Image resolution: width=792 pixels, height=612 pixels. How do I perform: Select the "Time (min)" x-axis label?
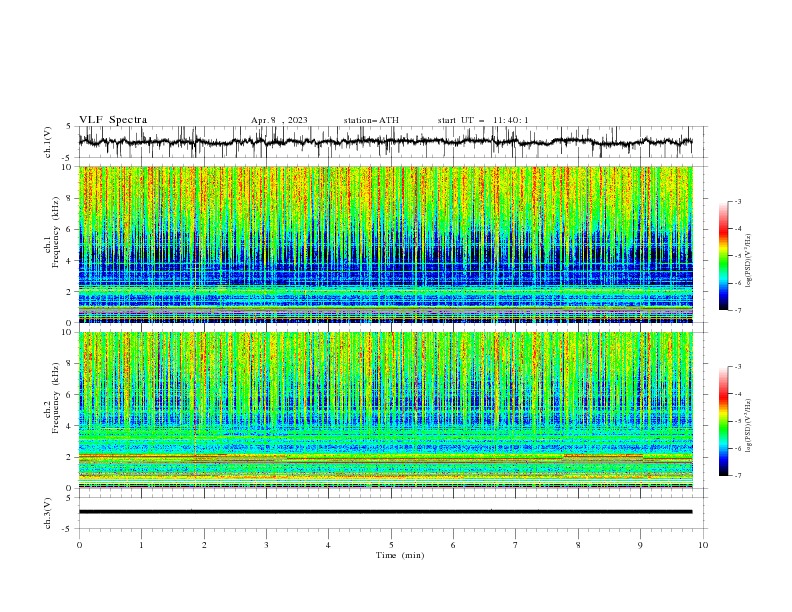pyautogui.click(x=400, y=555)
